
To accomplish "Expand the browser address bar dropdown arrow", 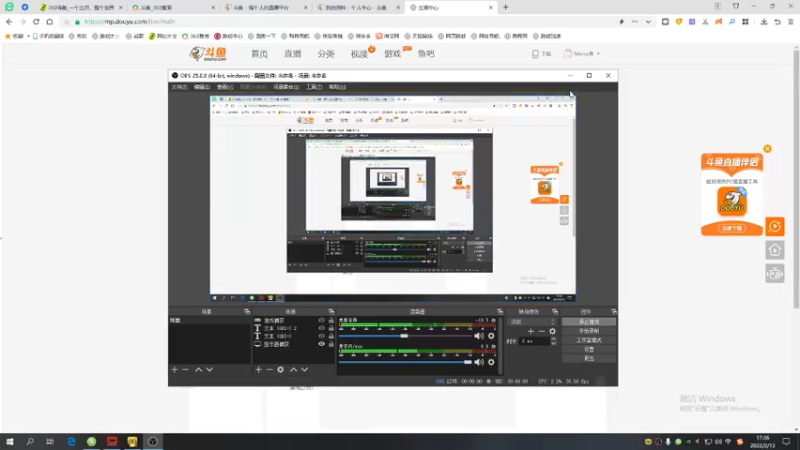I will pyautogui.click(x=648, y=22).
